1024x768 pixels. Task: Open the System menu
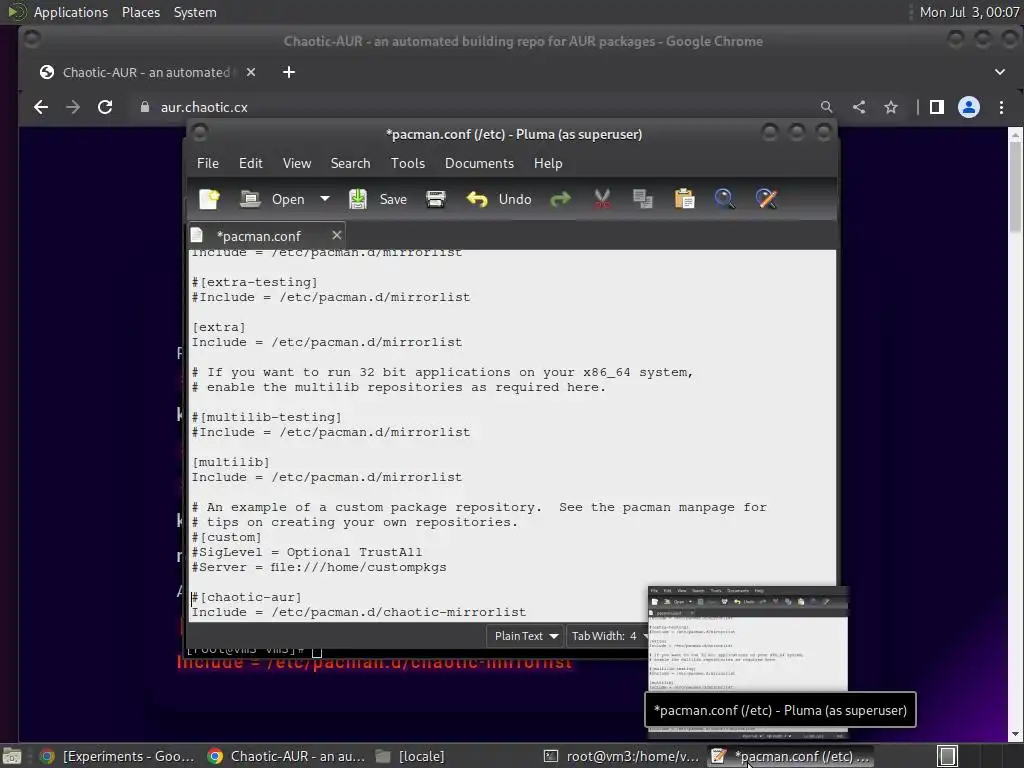(195, 12)
